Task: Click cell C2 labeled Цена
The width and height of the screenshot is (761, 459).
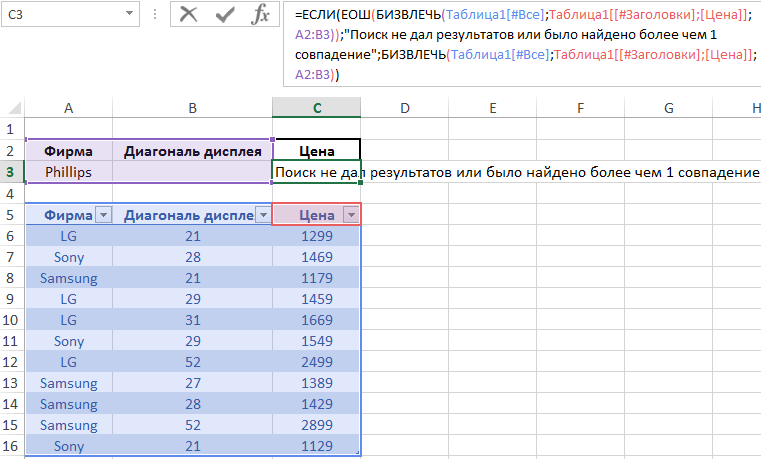Action: [x=316, y=151]
